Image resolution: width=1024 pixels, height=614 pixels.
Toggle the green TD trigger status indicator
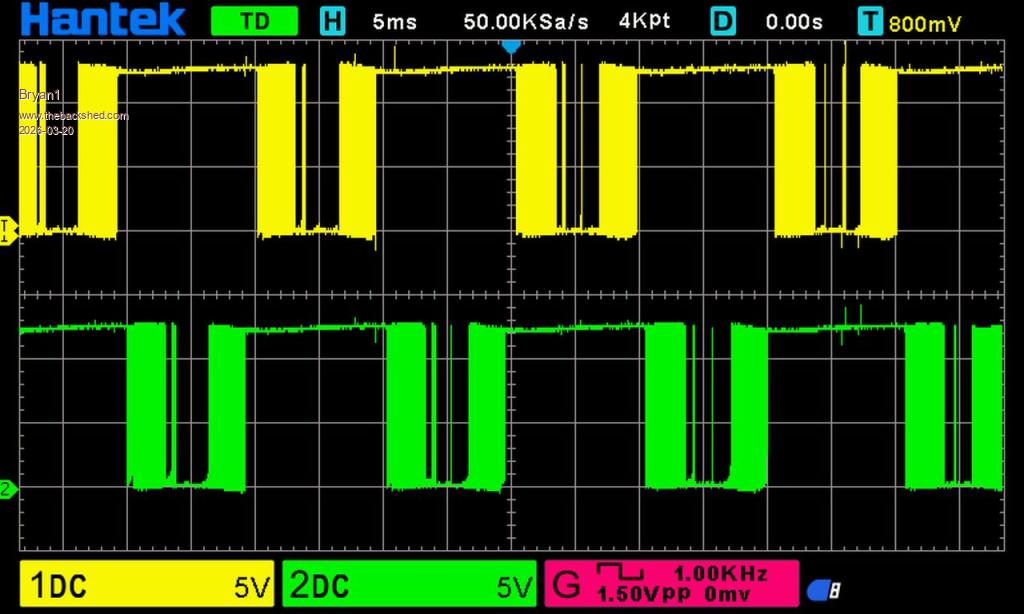click(254, 21)
